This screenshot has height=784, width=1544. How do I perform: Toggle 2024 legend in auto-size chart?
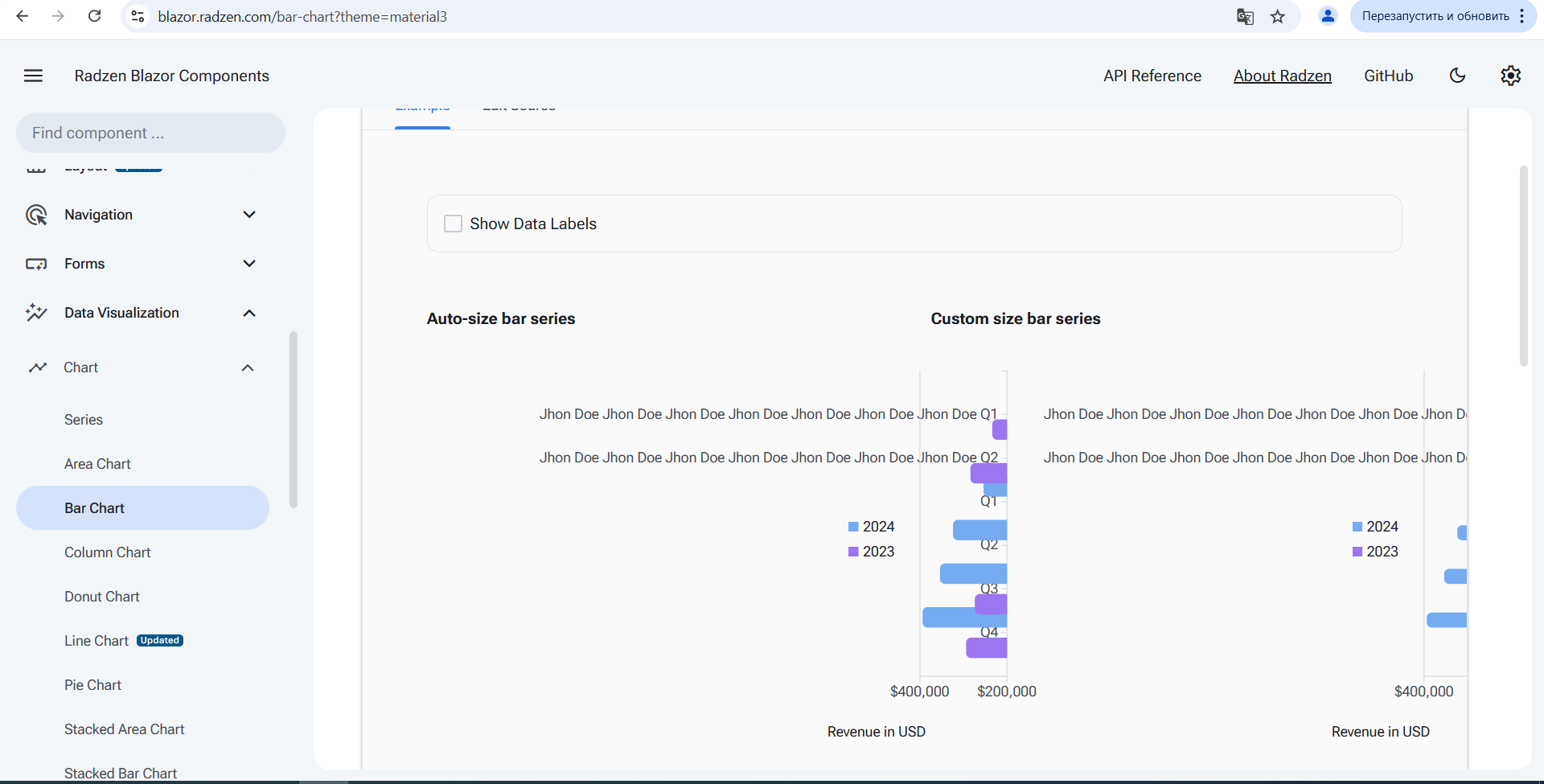pos(871,527)
